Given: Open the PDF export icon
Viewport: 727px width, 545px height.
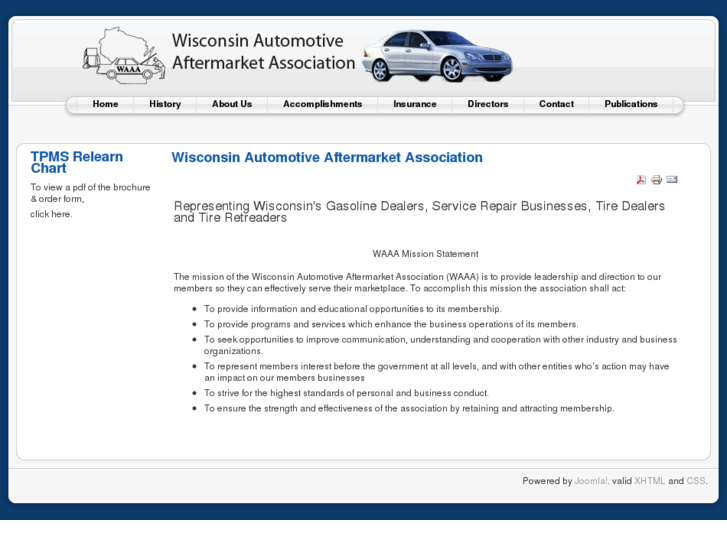Looking at the screenshot, I should [641, 180].
